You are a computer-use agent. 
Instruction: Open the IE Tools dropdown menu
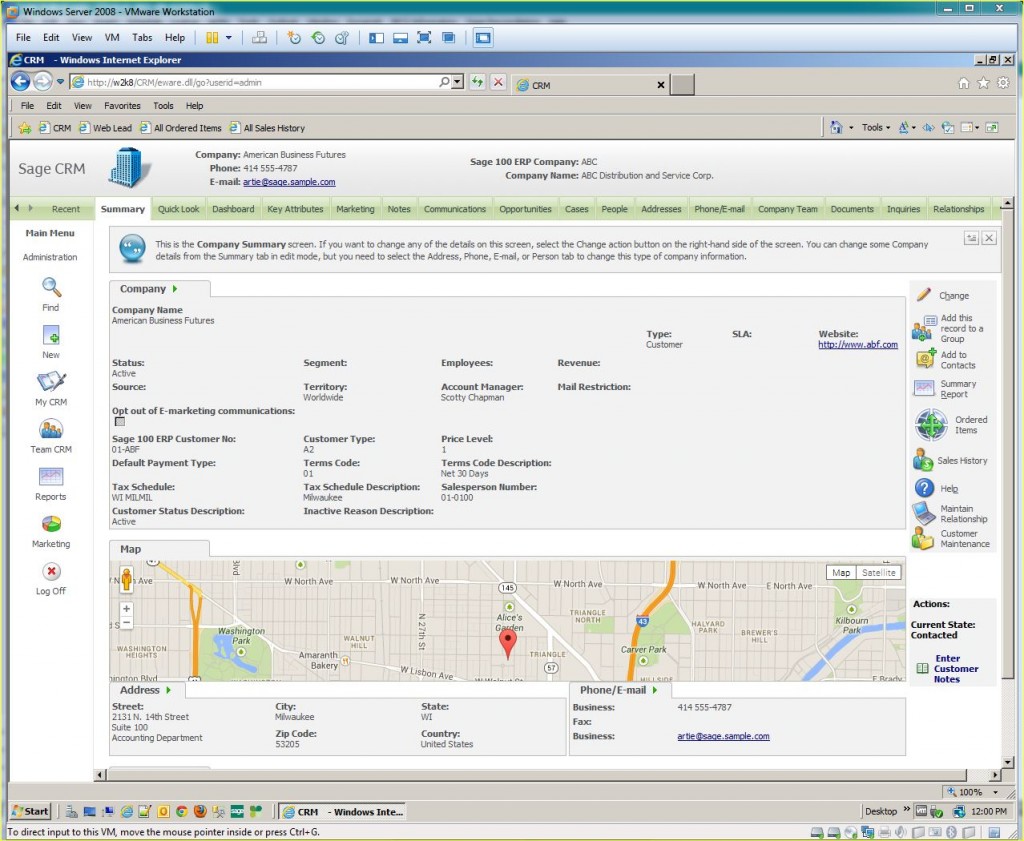click(877, 127)
